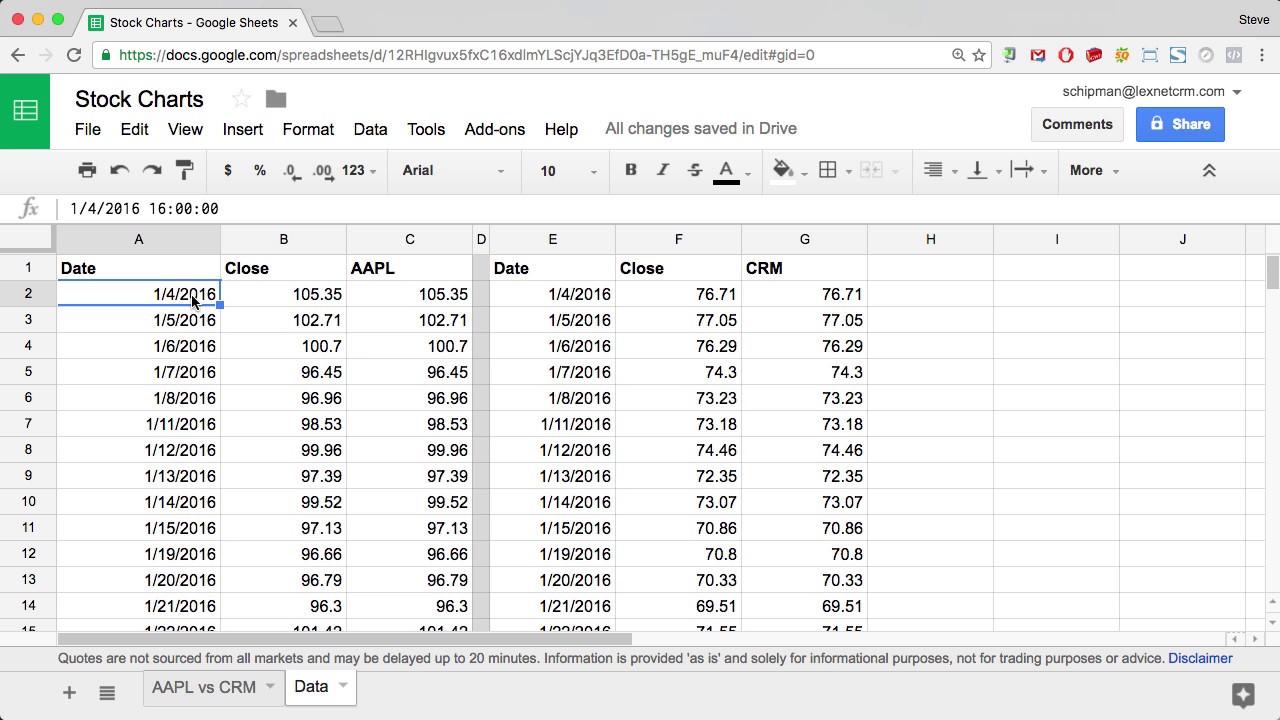Open text wrapping options
Viewport: 1280px width, 720px height.
[1029, 171]
